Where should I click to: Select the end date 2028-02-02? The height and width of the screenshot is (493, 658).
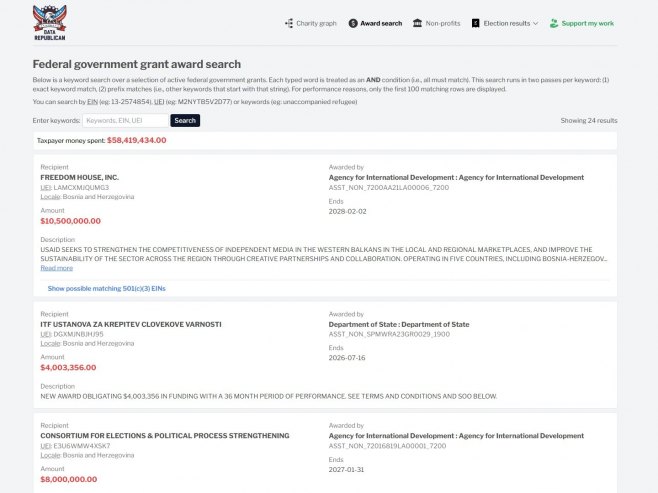pos(347,211)
